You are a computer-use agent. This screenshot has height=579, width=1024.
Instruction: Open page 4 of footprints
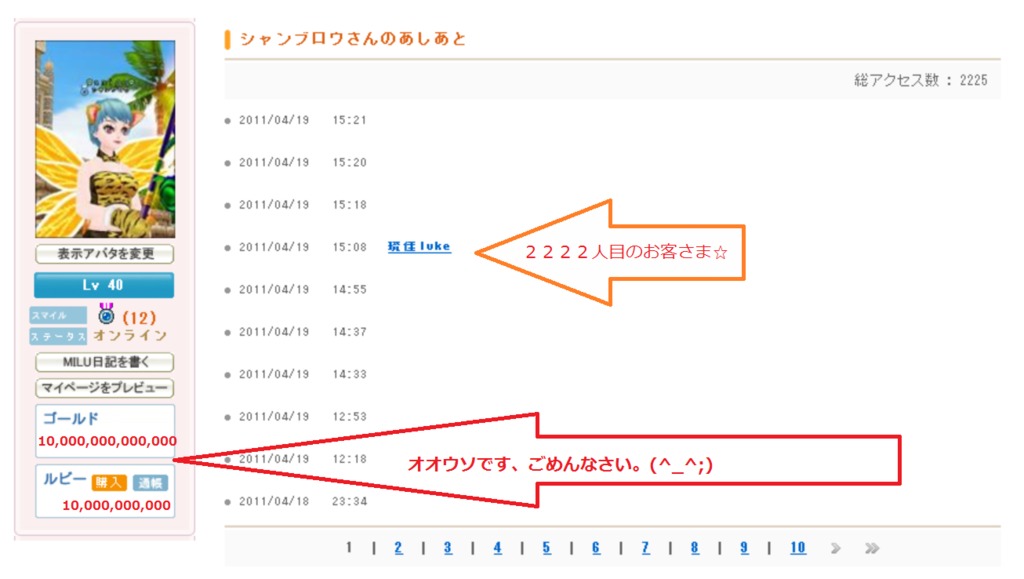point(498,548)
